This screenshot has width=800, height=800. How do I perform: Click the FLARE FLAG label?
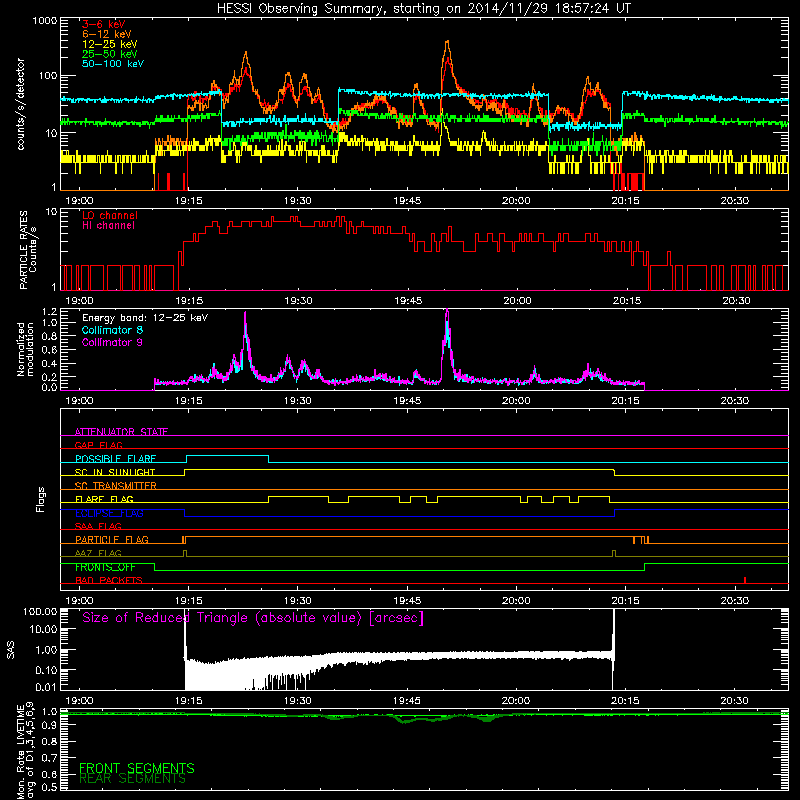(104, 499)
